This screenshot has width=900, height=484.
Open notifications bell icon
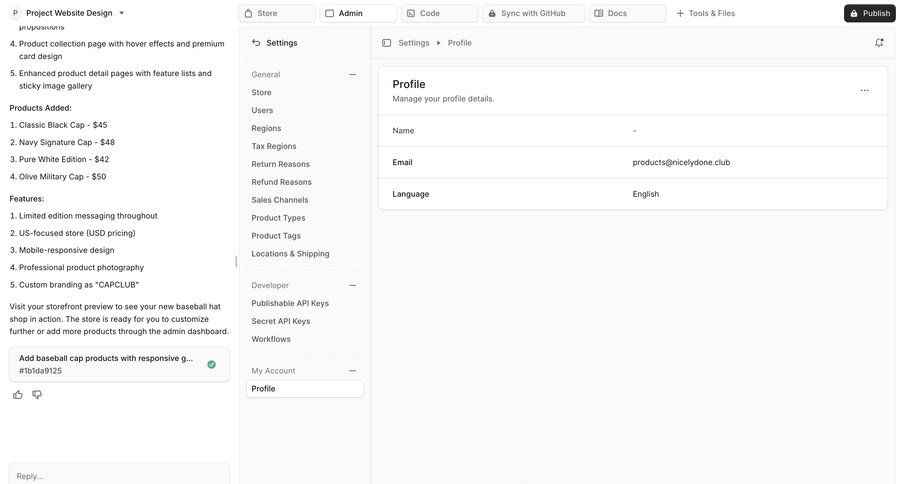pos(879,42)
